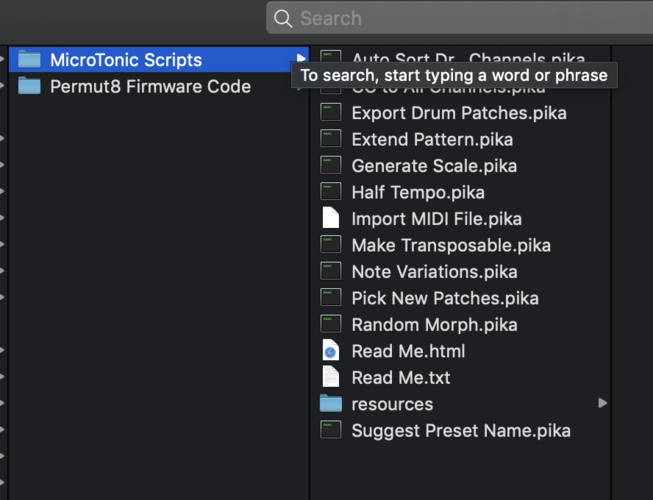653x500 pixels.
Task: Click the text document icon for Read Me.txt
Action: click(x=331, y=376)
